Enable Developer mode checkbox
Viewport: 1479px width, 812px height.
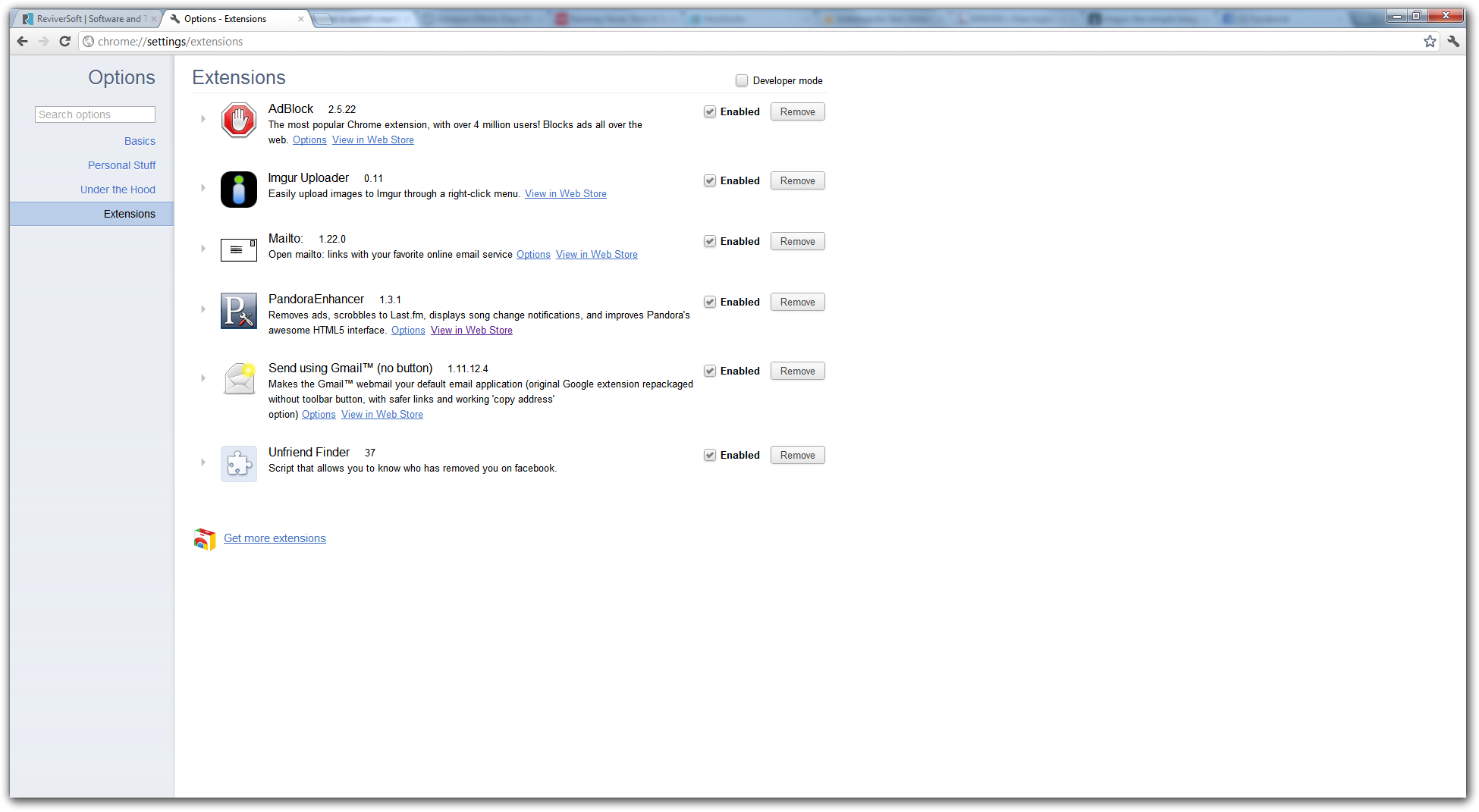tap(742, 80)
